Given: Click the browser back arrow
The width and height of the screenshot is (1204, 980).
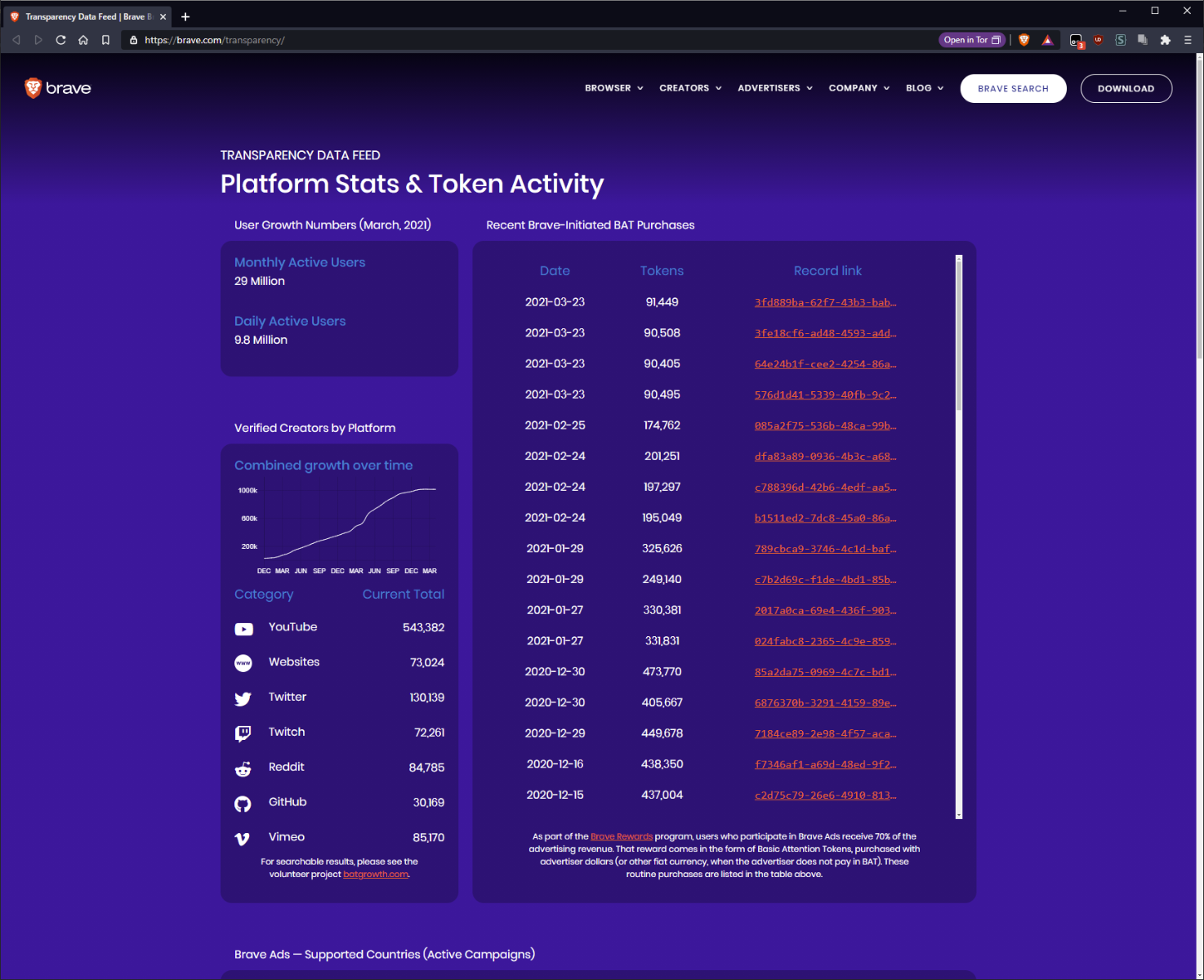Looking at the screenshot, I should [16, 40].
